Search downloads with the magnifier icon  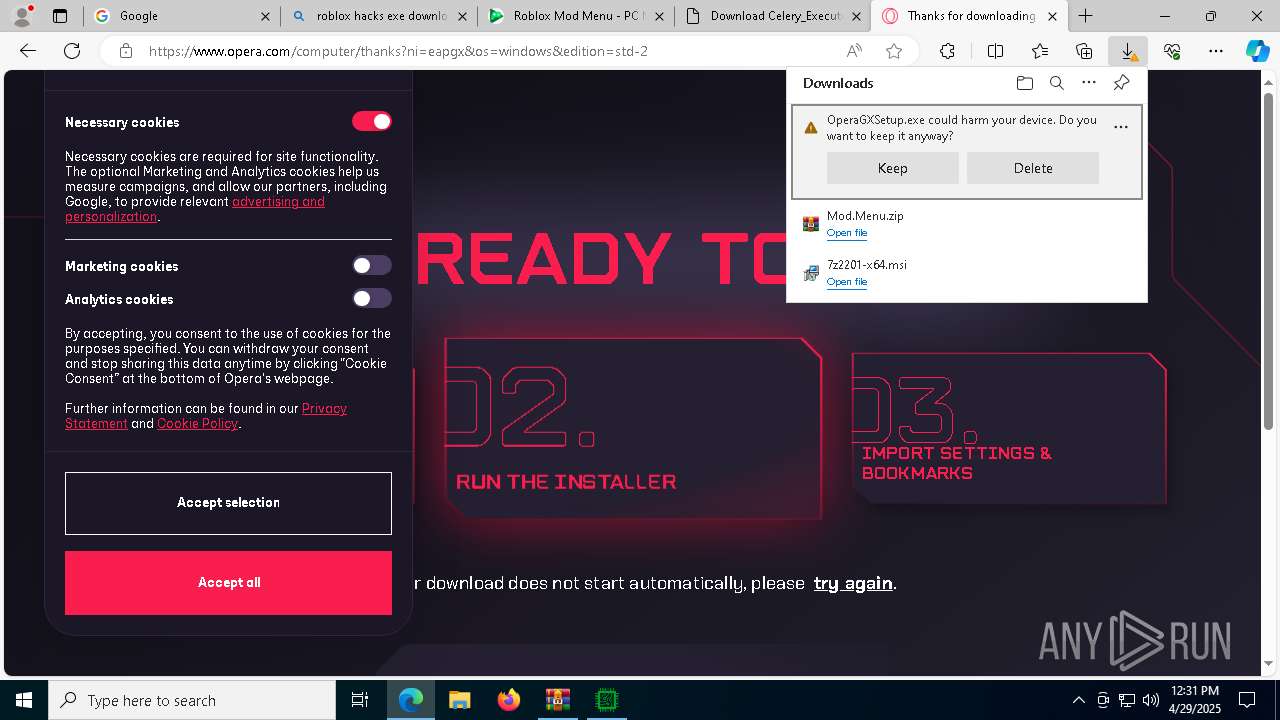point(1056,83)
